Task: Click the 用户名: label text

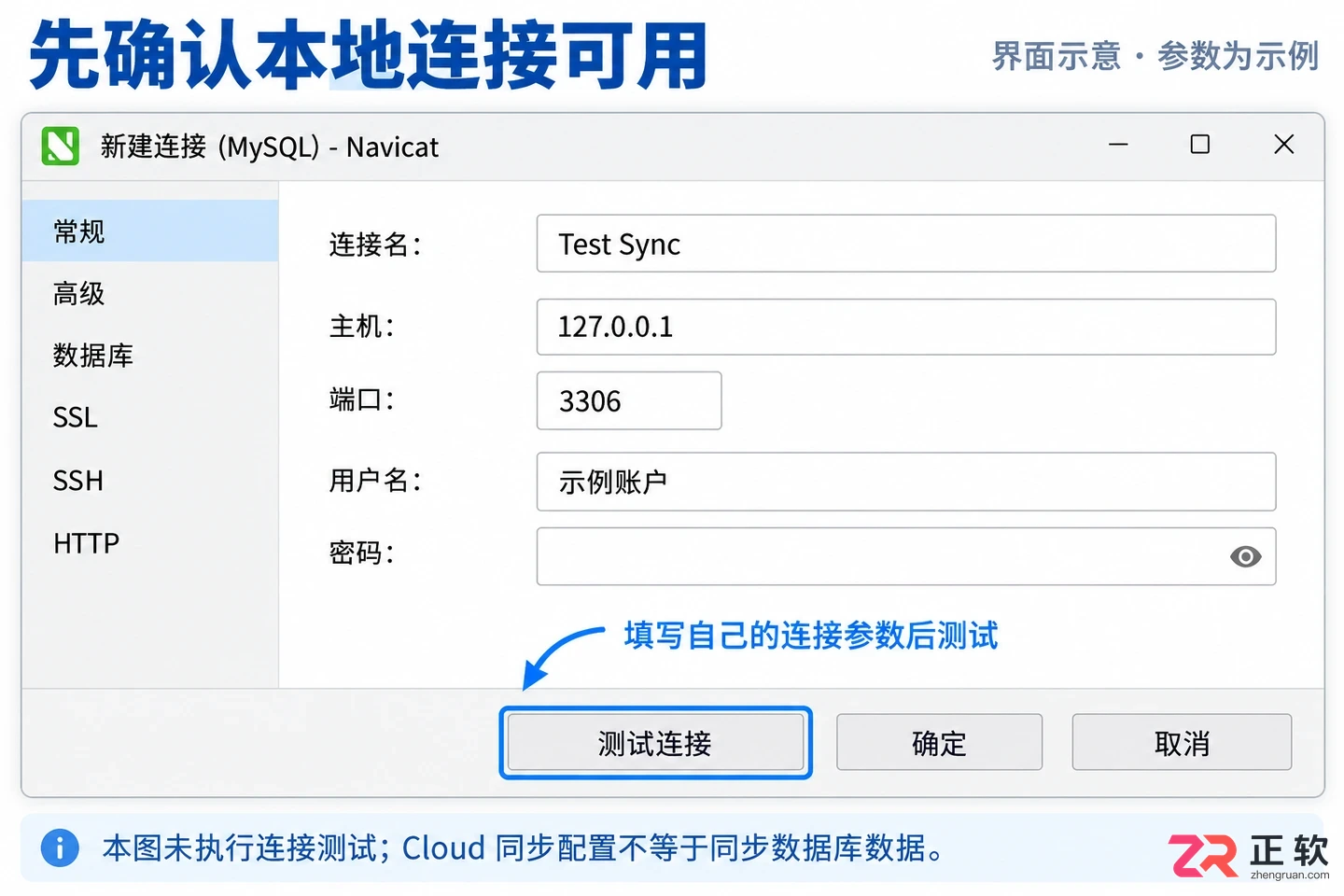Action: (x=375, y=481)
